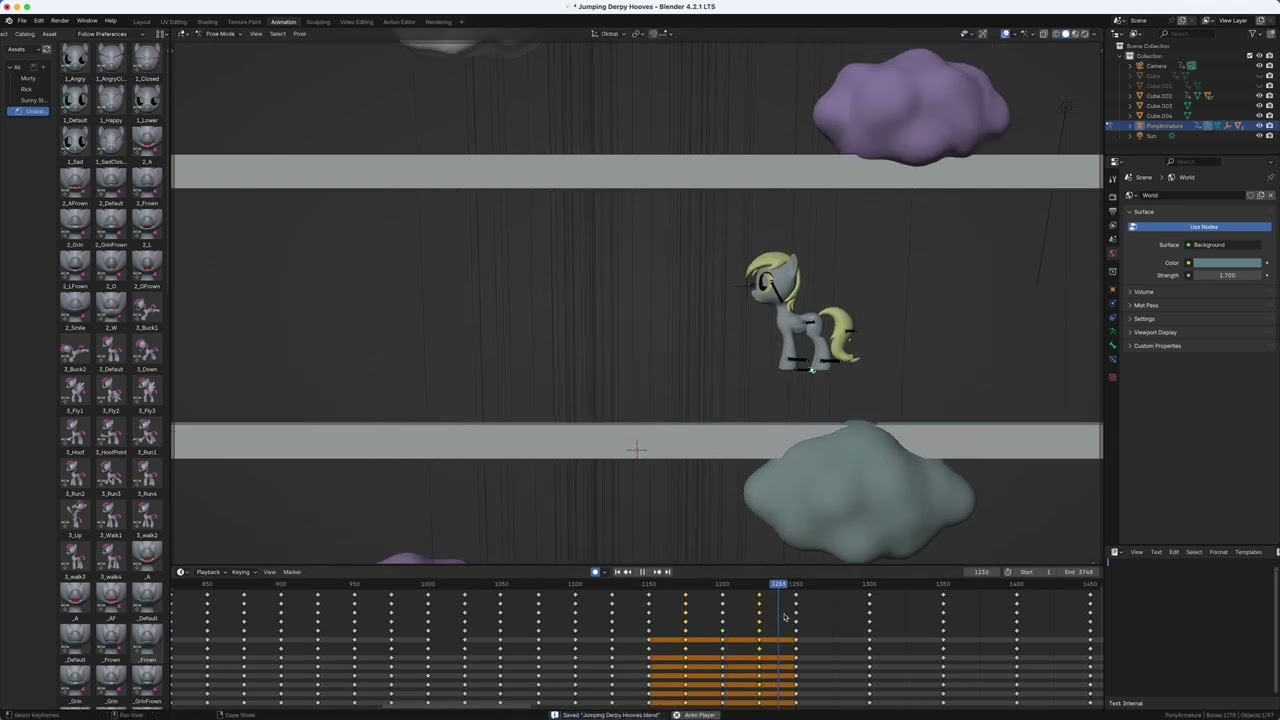Click the blue playhead frame marker

tap(778, 584)
